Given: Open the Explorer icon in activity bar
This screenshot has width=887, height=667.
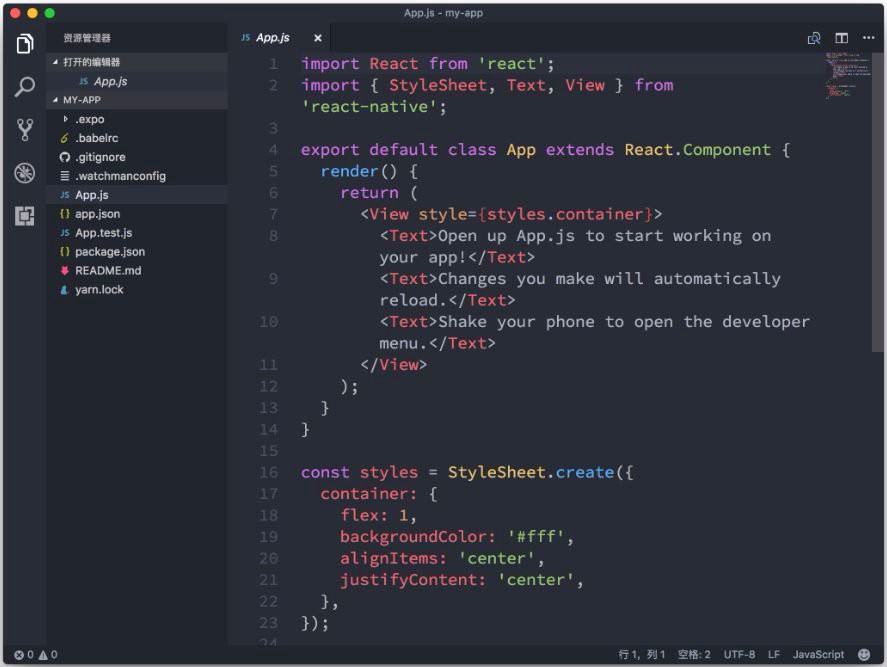Looking at the screenshot, I should coord(23,43).
